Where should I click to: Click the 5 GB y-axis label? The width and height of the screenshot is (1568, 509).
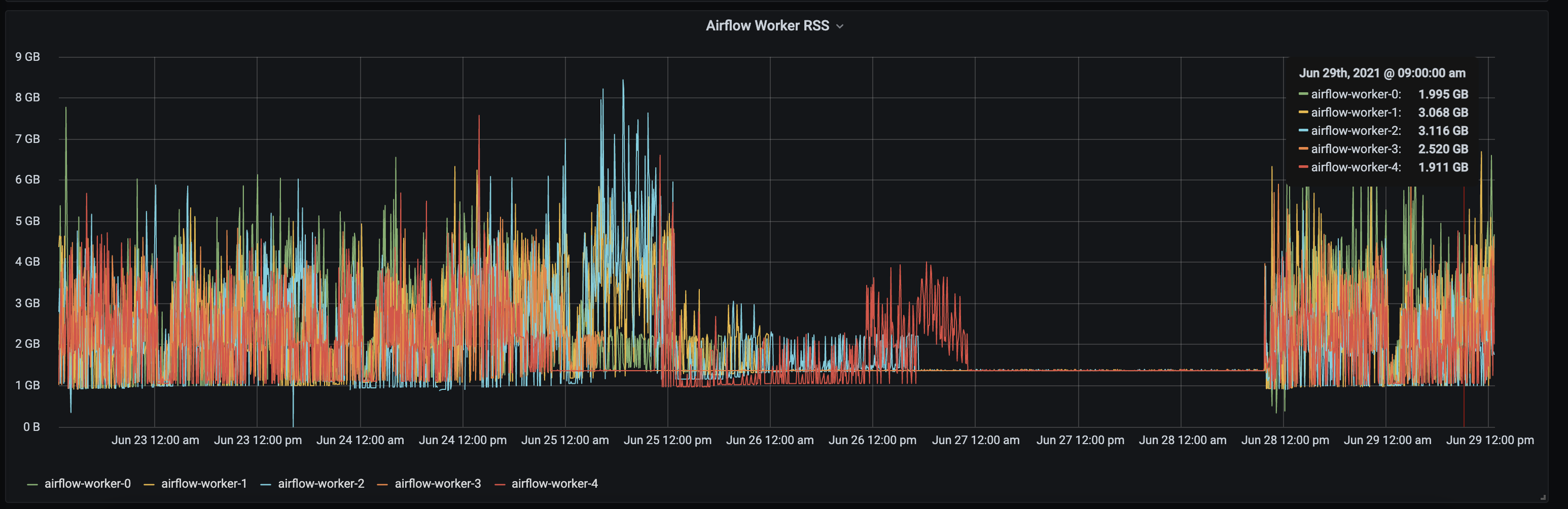coord(27,221)
